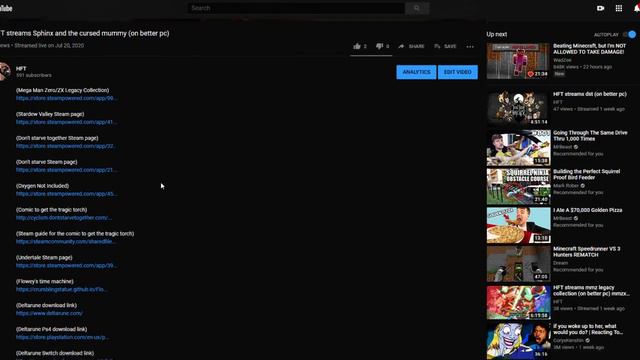Dislike the video with thumbs down

point(379,46)
